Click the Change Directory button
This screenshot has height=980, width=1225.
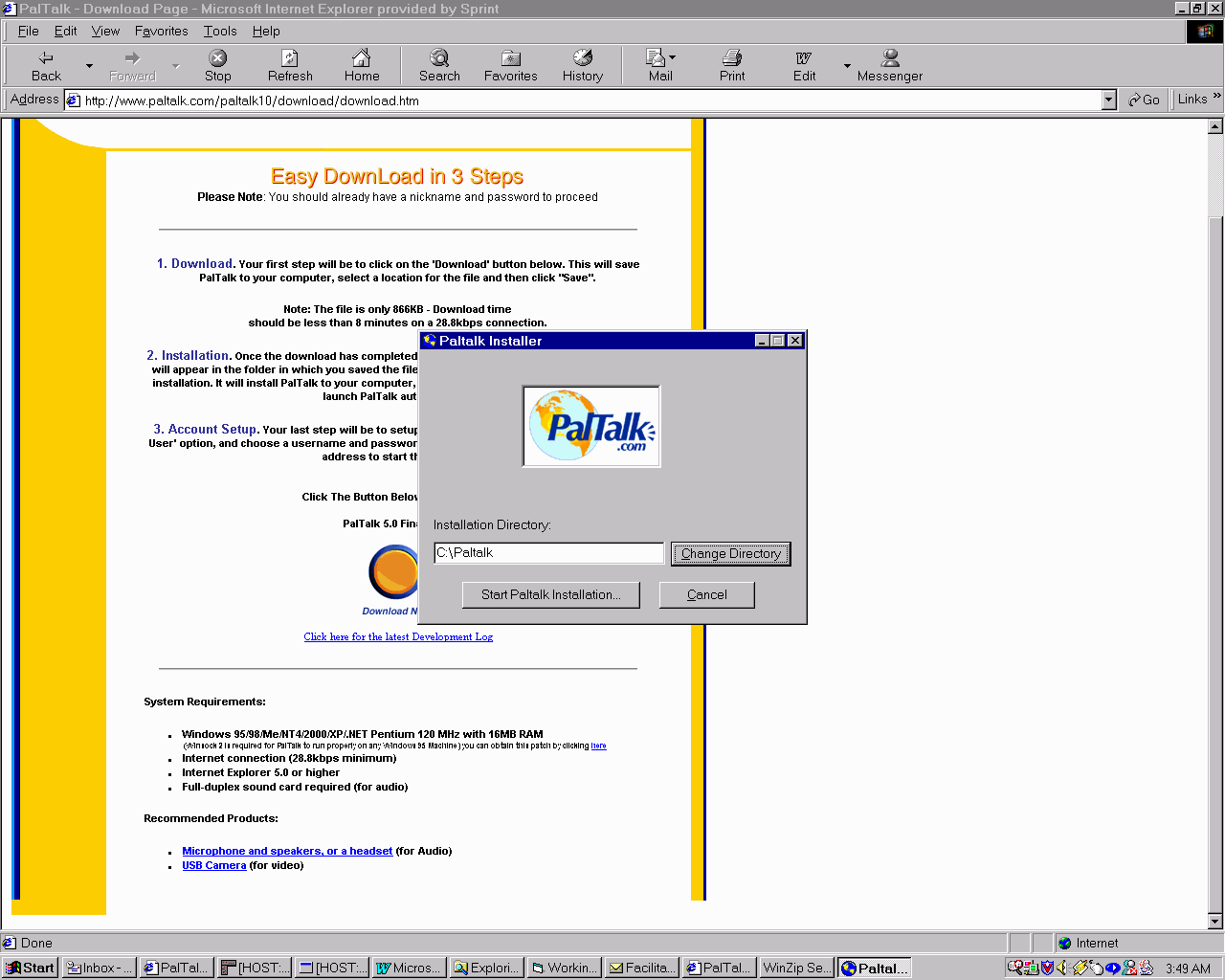click(731, 553)
